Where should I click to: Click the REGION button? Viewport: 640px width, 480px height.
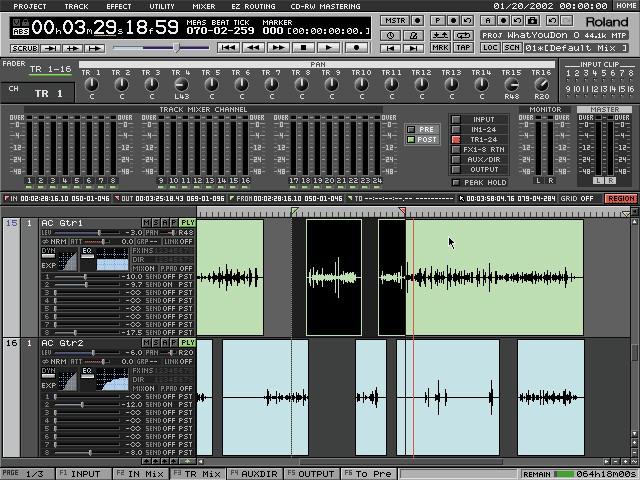pos(620,198)
